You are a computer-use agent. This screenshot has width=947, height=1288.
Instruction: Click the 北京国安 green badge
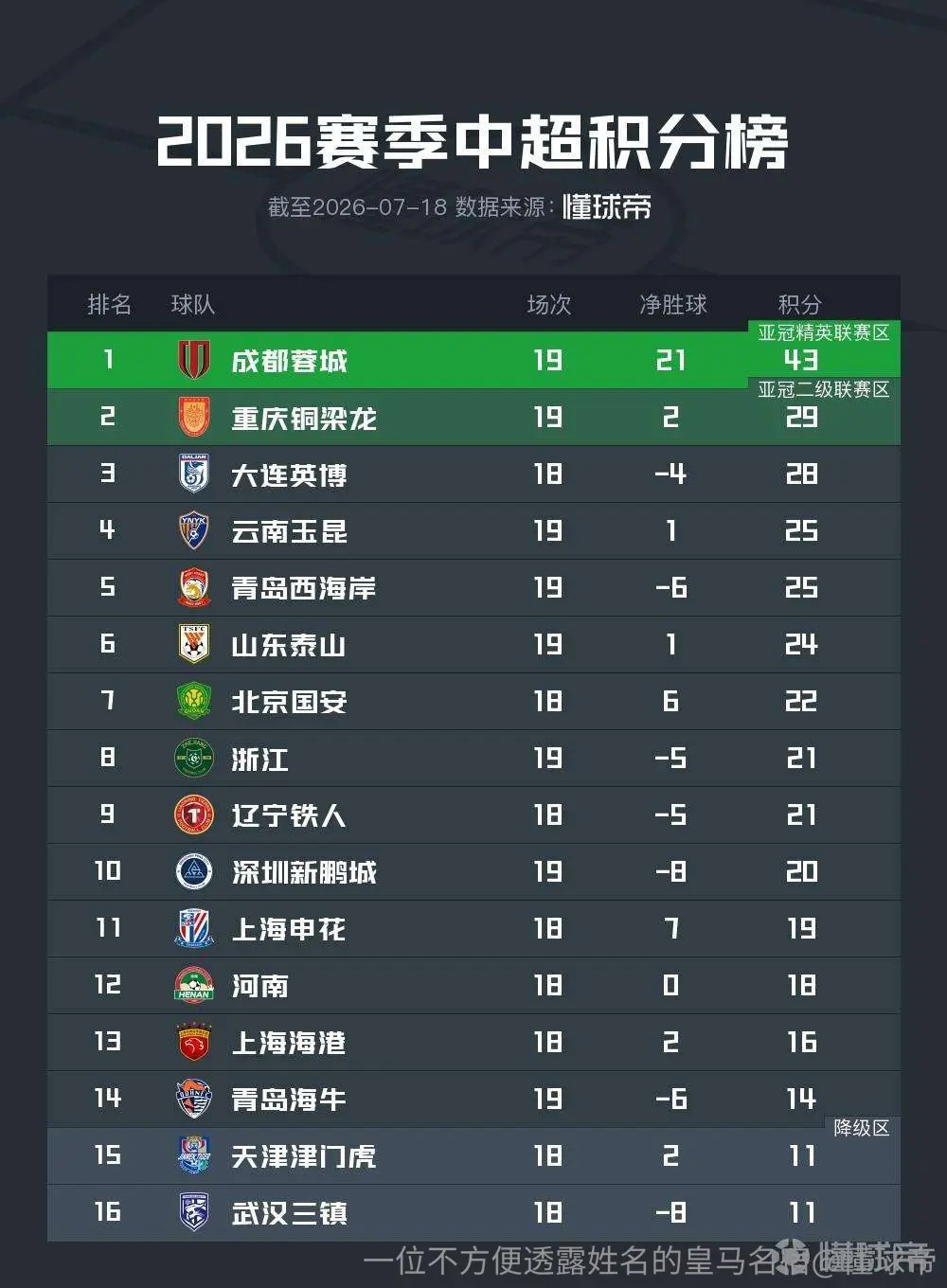194,701
